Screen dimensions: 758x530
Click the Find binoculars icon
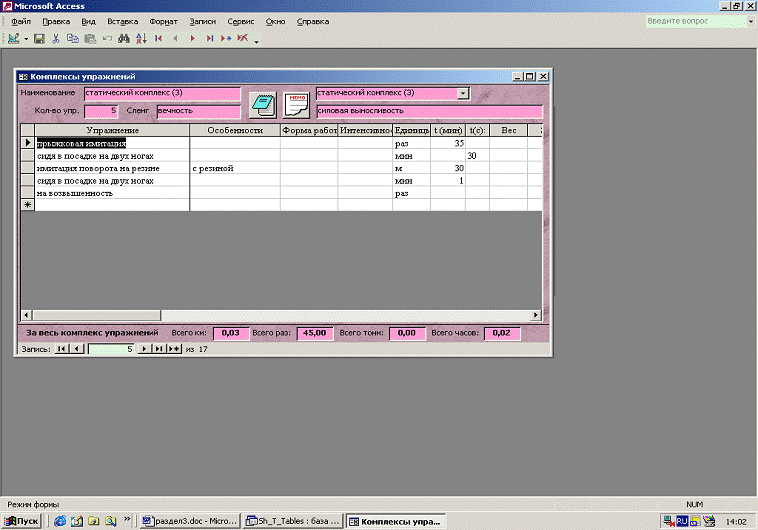[124, 39]
